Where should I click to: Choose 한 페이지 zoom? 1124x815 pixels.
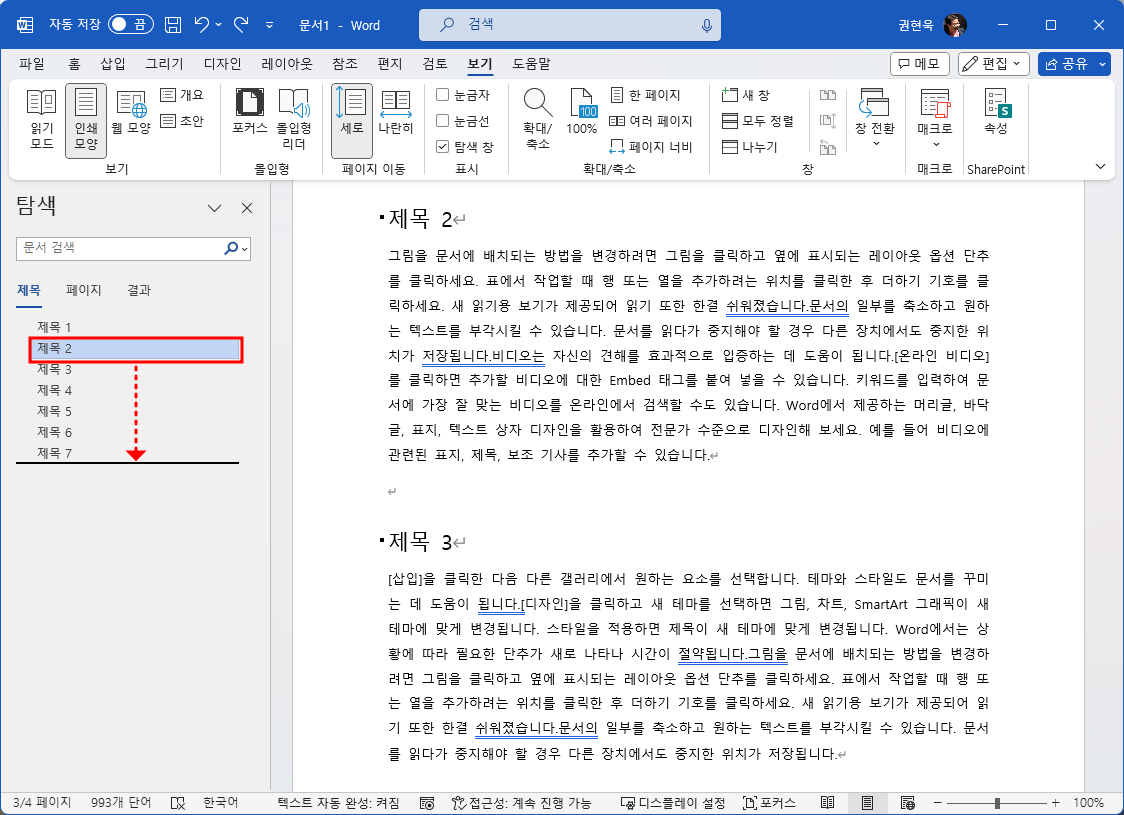point(645,95)
